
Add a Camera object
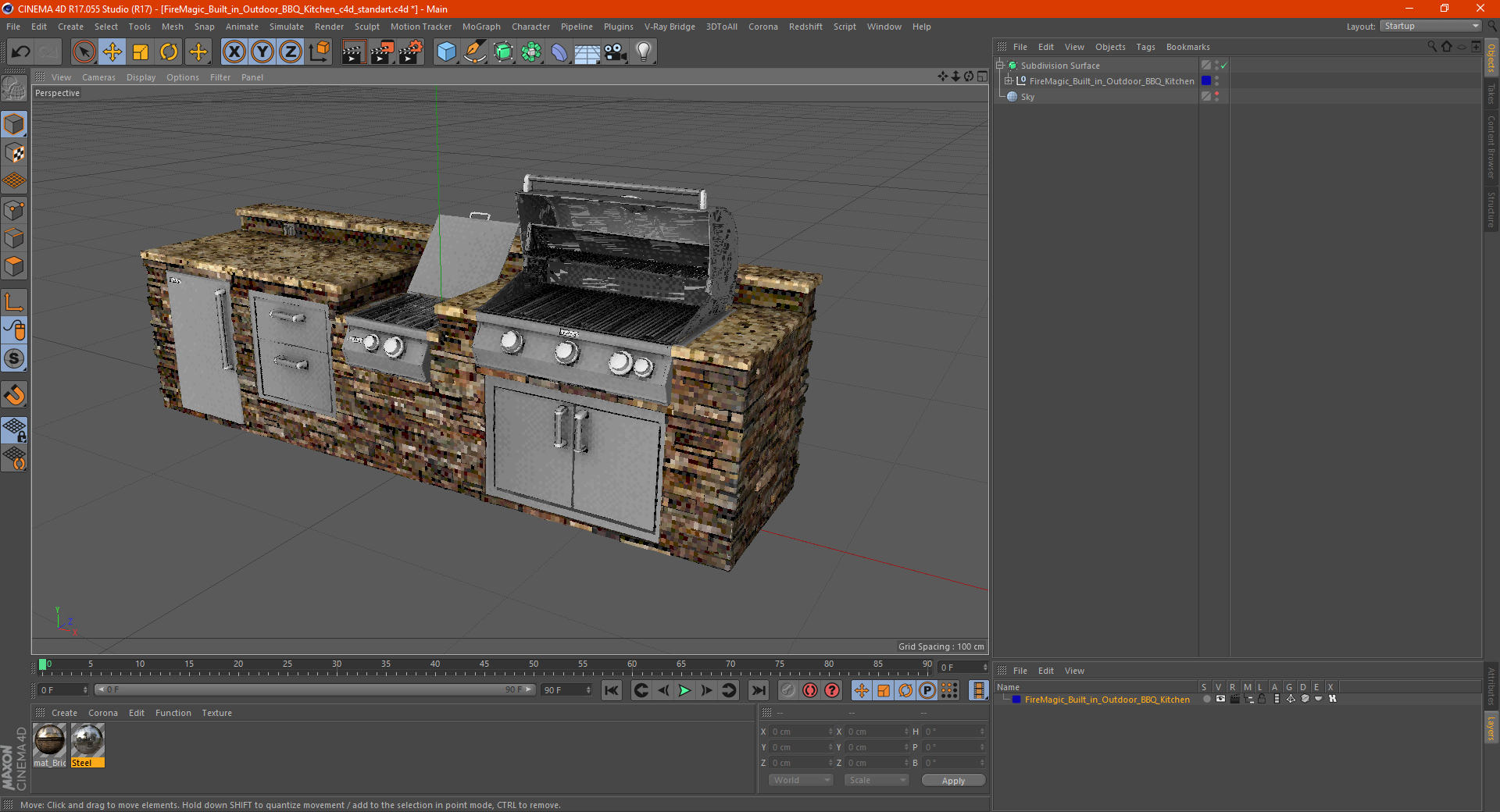pyautogui.click(x=615, y=52)
